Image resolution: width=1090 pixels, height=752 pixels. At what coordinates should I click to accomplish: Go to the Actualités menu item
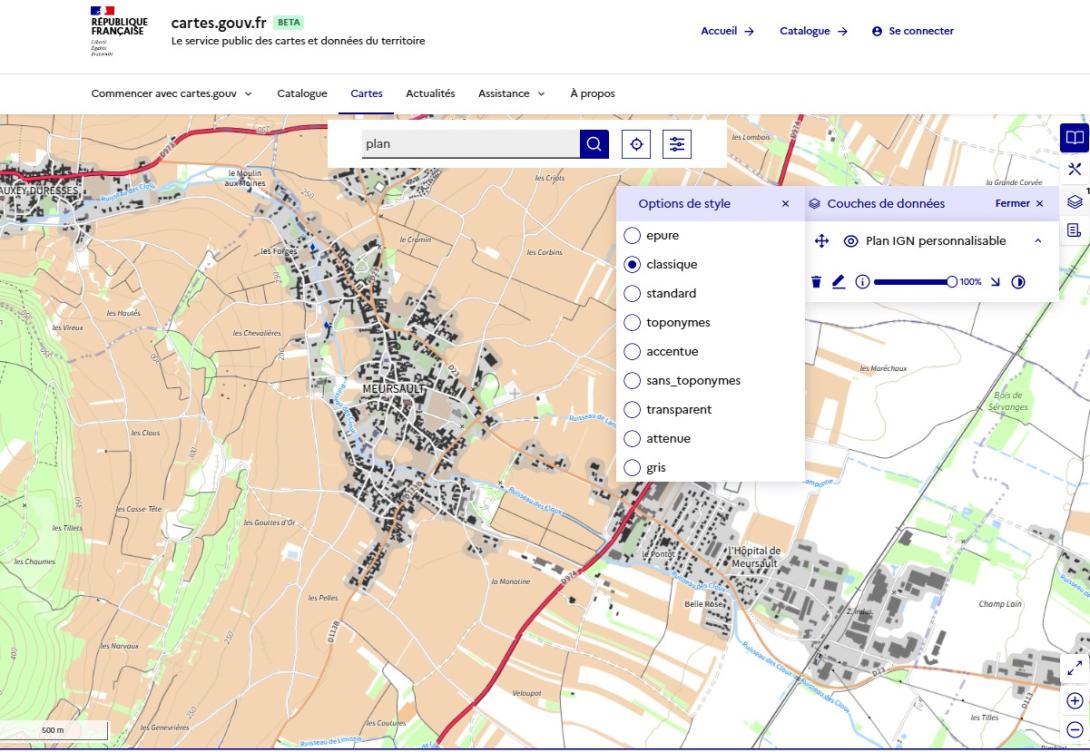pyautogui.click(x=430, y=94)
